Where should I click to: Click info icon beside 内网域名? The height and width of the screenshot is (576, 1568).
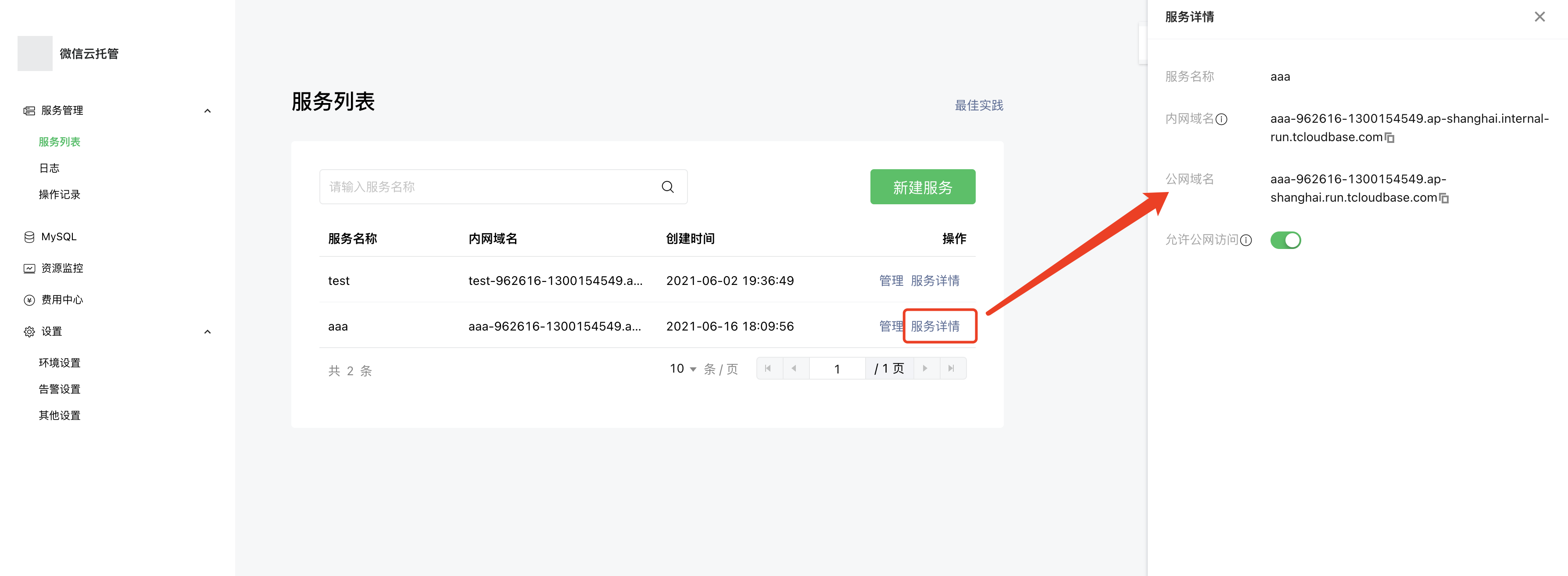(x=1221, y=119)
